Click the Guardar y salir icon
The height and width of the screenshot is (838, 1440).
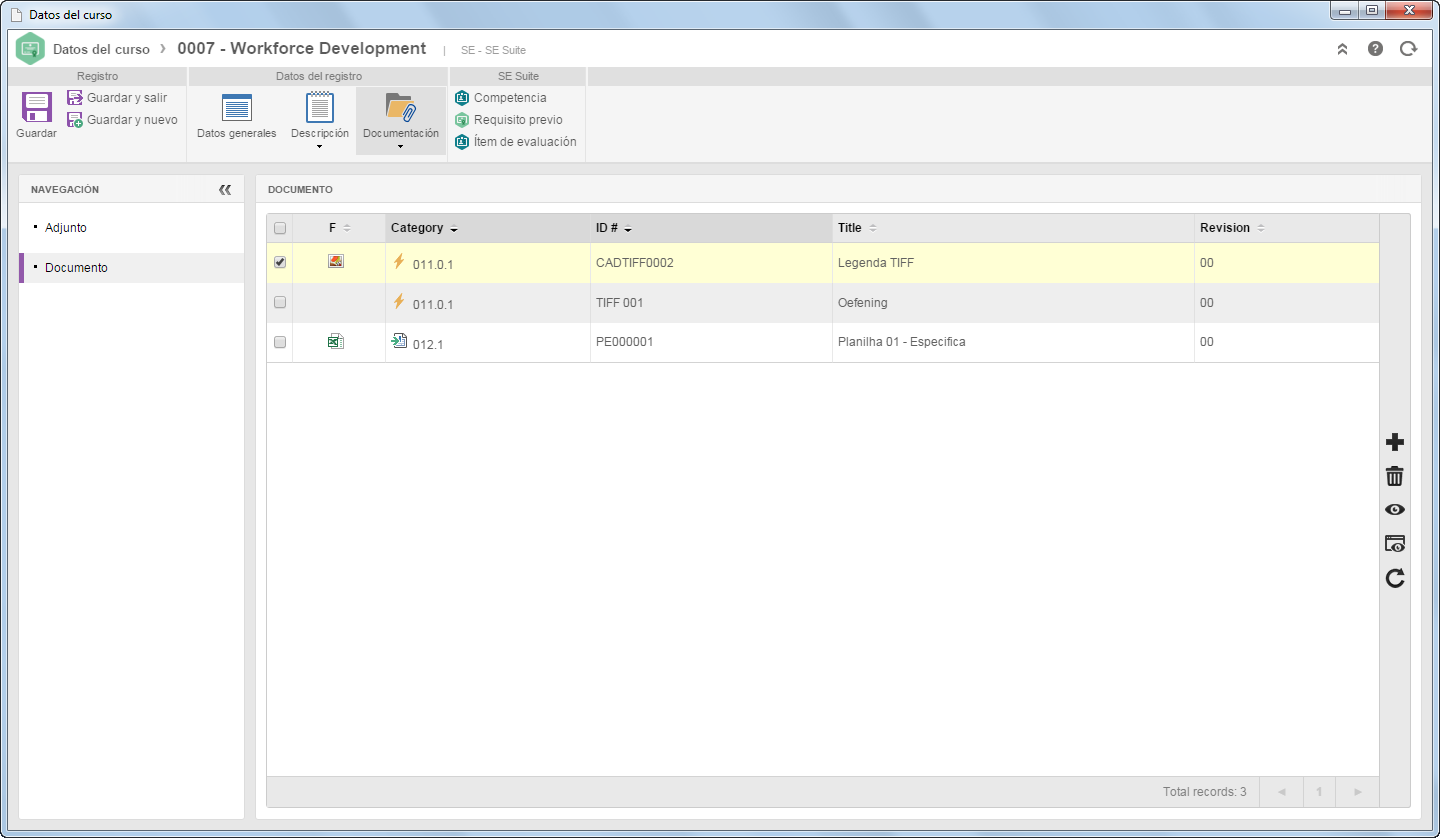[x=75, y=98]
